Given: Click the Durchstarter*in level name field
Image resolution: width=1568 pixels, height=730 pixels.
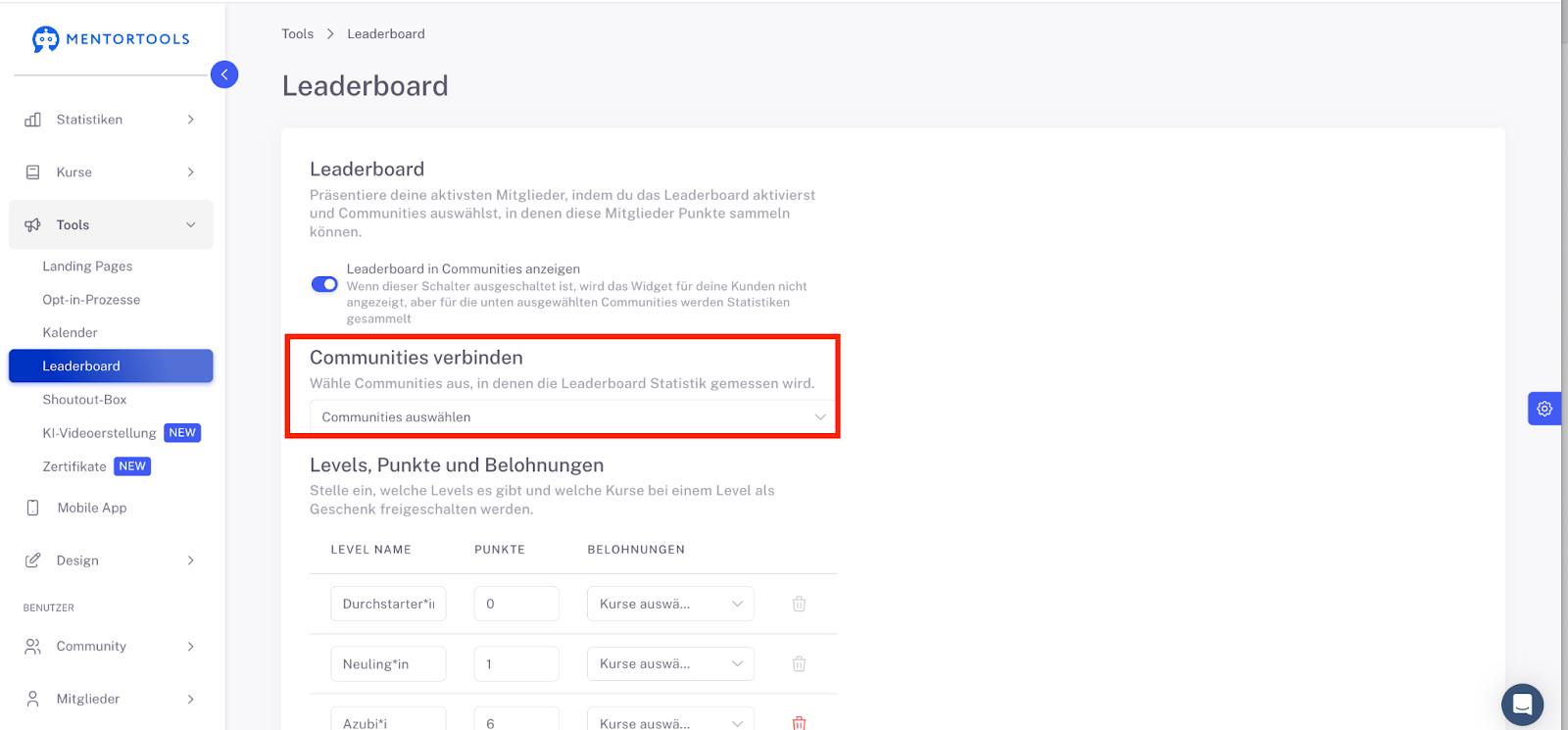Looking at the screenshot, I should pyautogui.click(x=388, y=604).
